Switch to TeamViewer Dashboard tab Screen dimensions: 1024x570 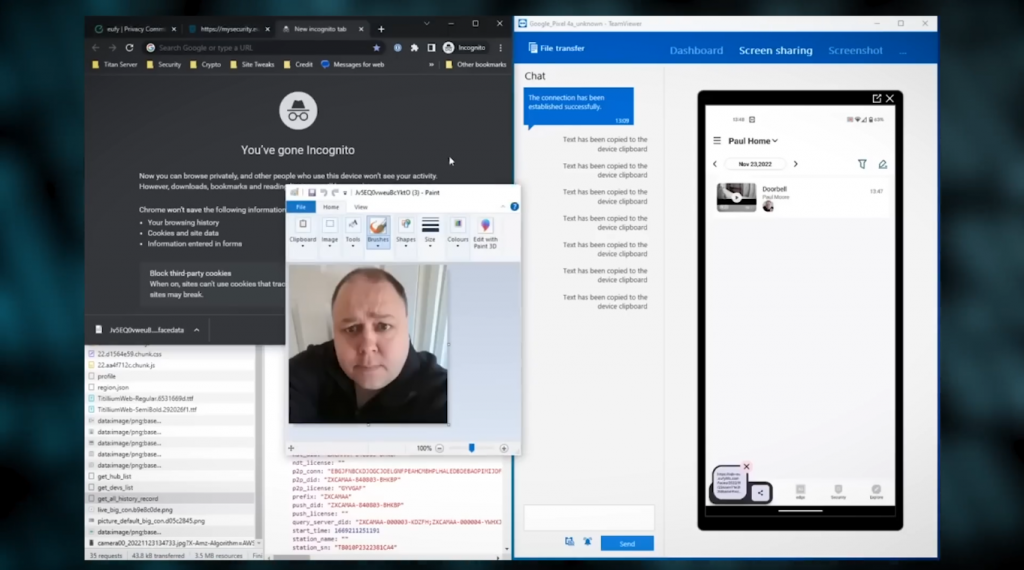click(x=696, y=50)
